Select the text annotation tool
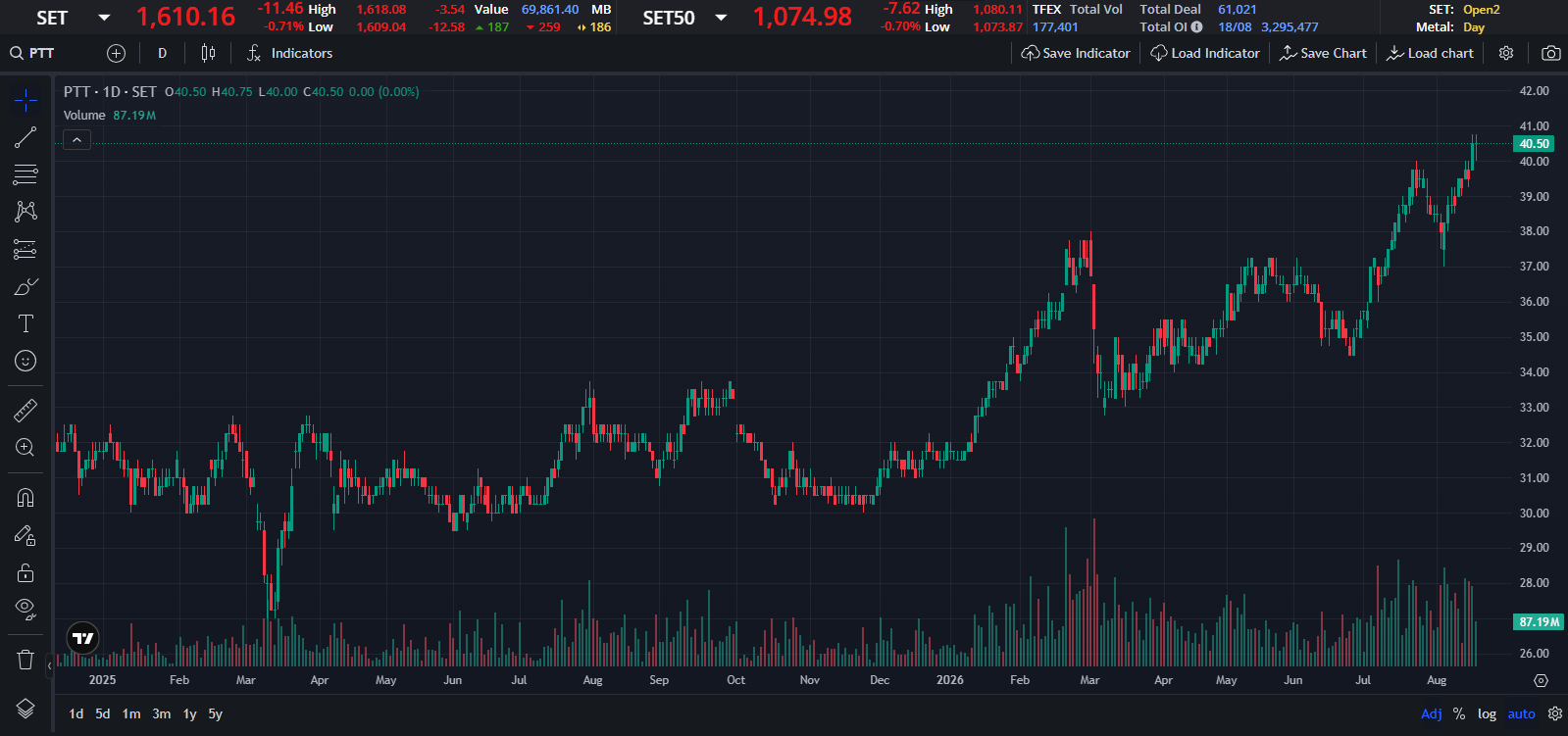The height and width of the screenshot is (736, 1568). [x=25, y=324]
